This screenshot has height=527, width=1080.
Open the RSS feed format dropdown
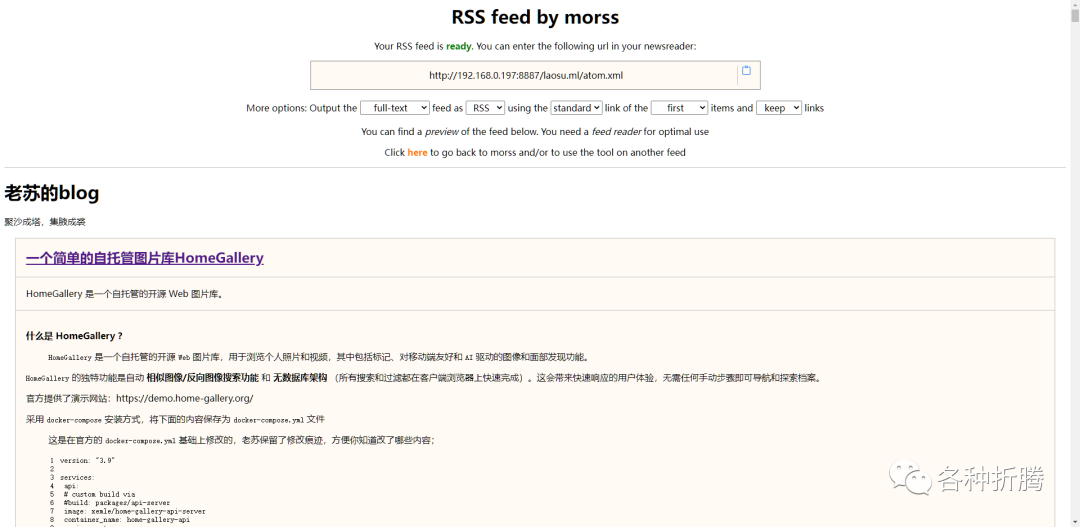[x=485, y=108]
